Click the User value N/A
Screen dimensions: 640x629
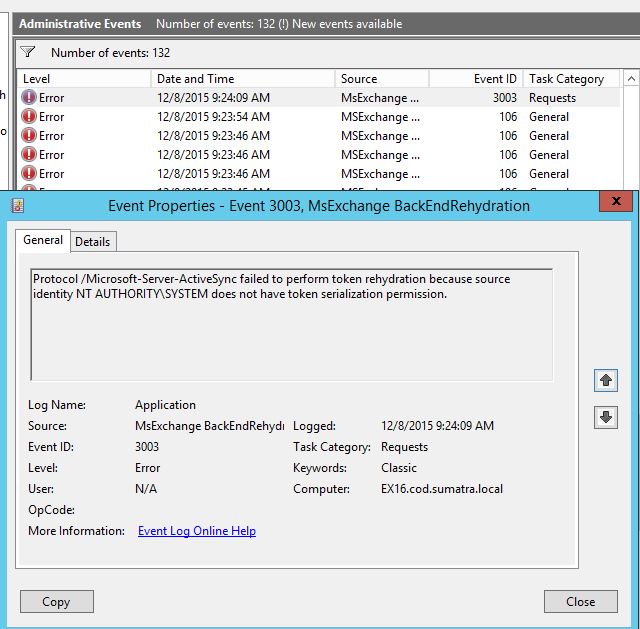(x=146, y=489)
